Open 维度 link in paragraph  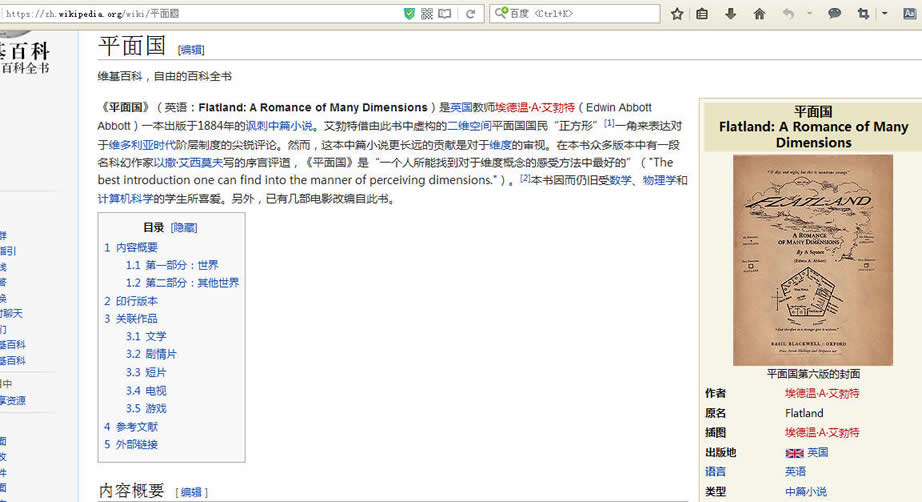pos(500,145)
